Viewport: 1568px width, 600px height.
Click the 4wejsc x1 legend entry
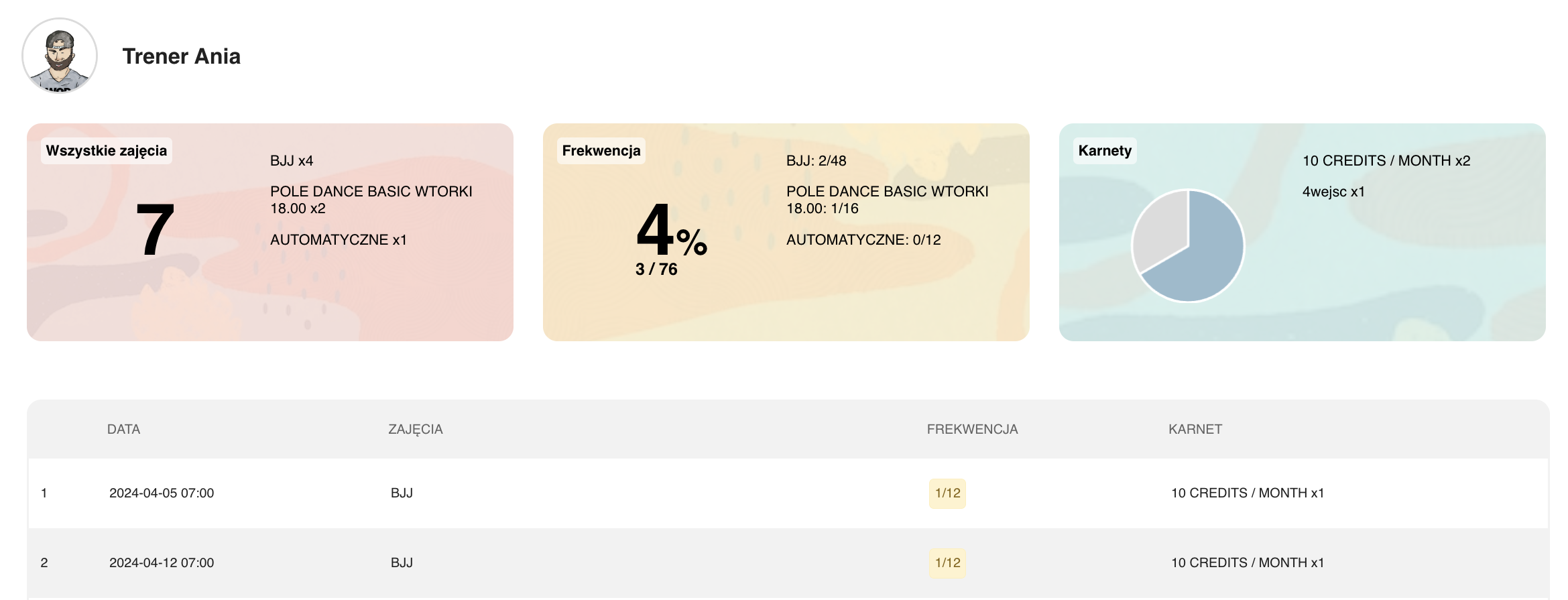[1333, 192]
